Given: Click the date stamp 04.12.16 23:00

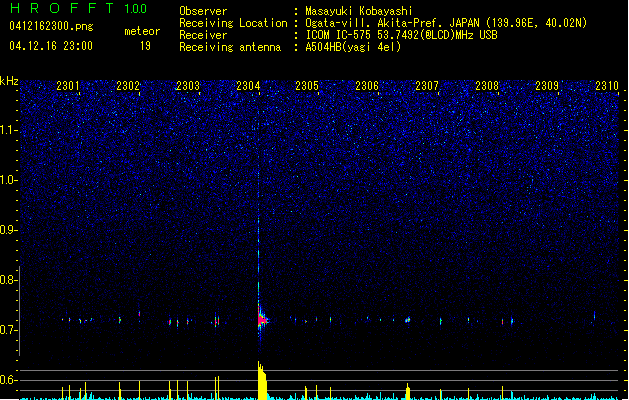Looking at the screenshot, I should (x=51, y=46).
